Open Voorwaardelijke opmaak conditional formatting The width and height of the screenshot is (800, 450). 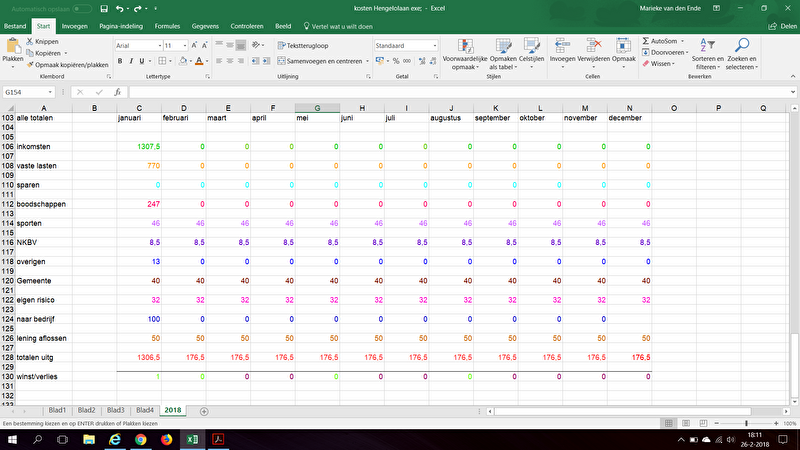[465, 55]
